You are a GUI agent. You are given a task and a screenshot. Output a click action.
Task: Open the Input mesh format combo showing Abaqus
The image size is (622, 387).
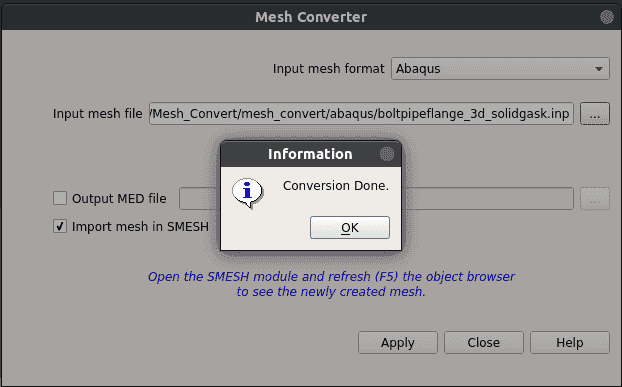coord(500,69)
